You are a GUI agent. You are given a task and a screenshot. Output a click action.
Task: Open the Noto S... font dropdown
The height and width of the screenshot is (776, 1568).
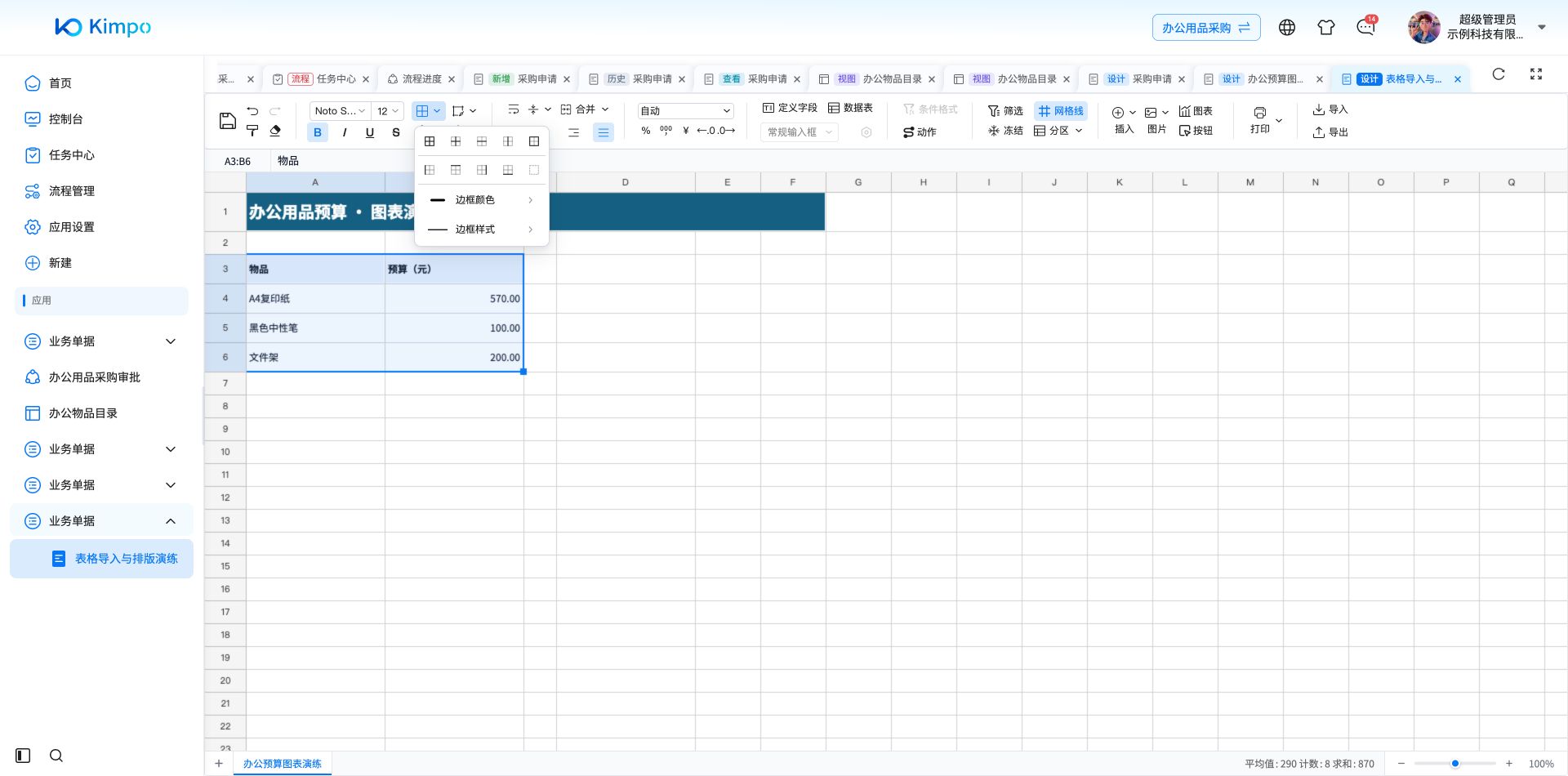[x=339, y=111]
